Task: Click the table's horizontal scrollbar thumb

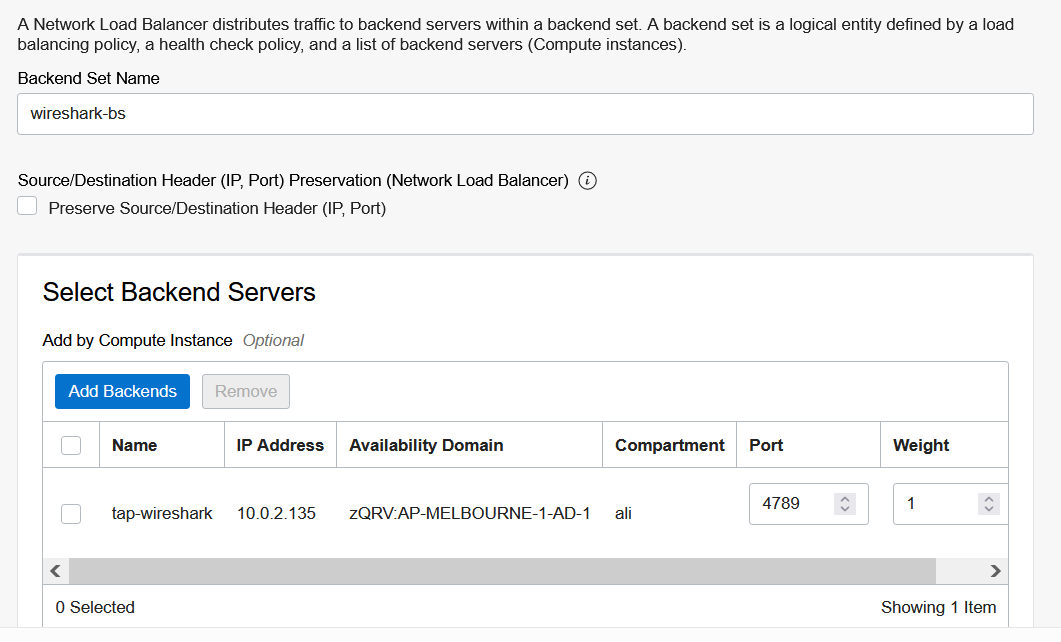Action: pos(502,571)
